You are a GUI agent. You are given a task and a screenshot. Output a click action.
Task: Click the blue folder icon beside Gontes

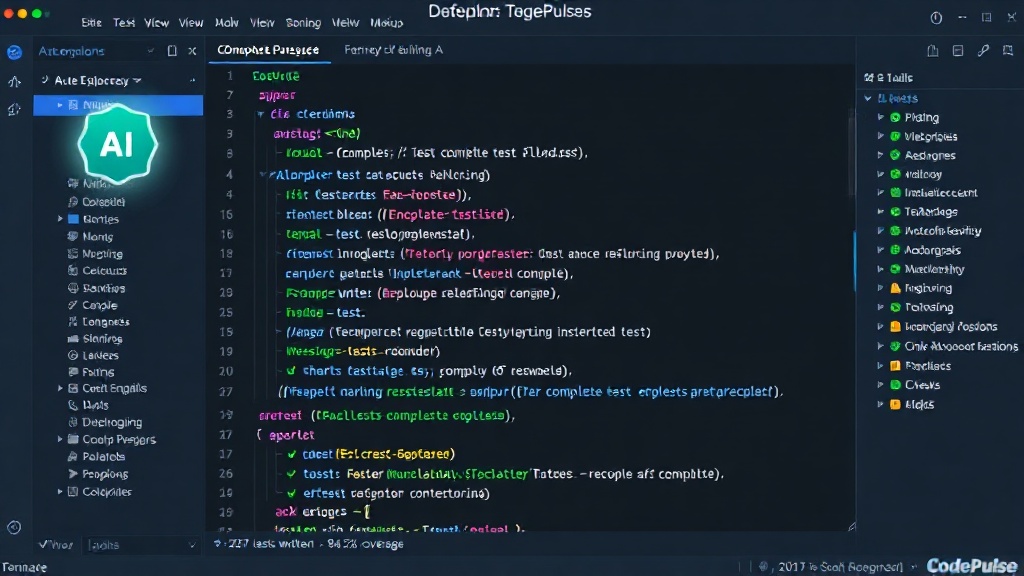pos(73,219)
